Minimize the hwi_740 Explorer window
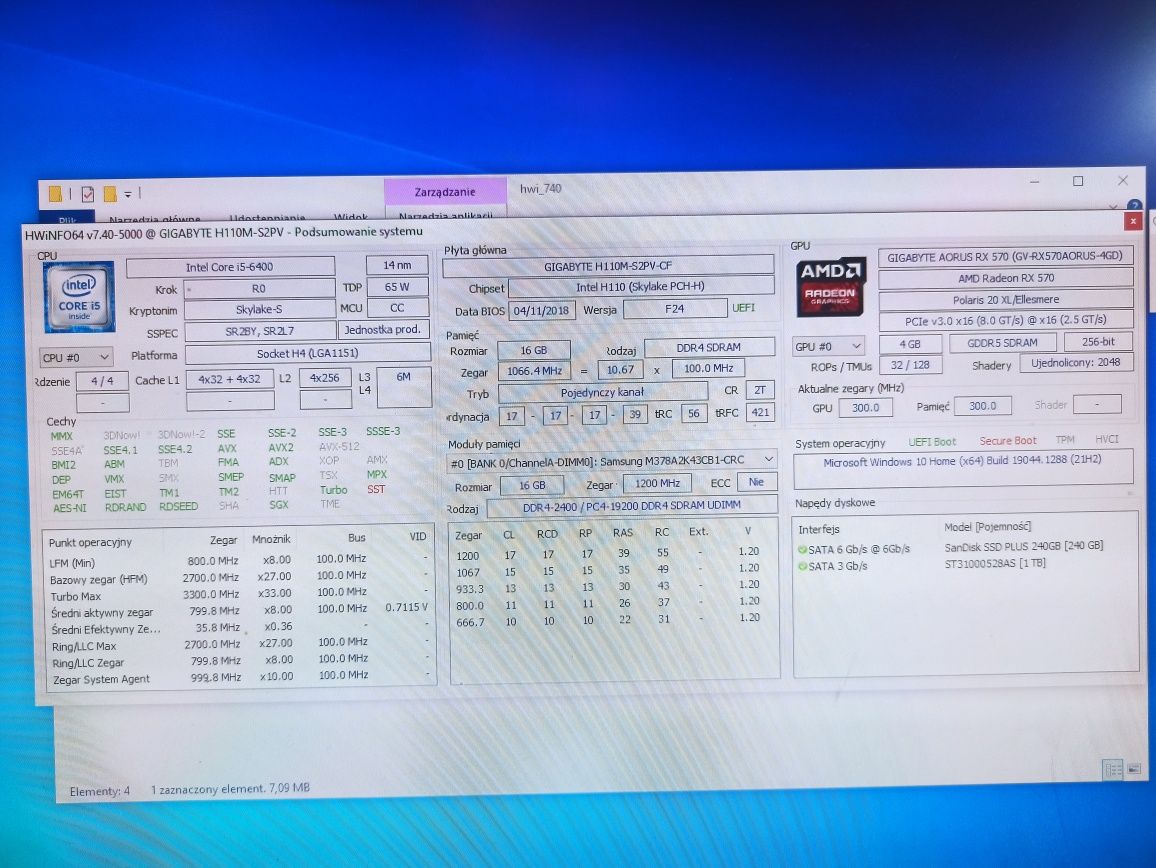Image resolution: width=1156 pixels, height=868 pixels. (1035, 181)
